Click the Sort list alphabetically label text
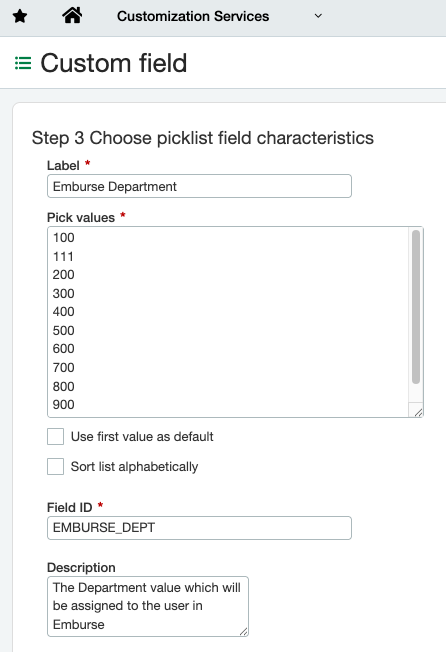446x652 pixels. [134, 467]
